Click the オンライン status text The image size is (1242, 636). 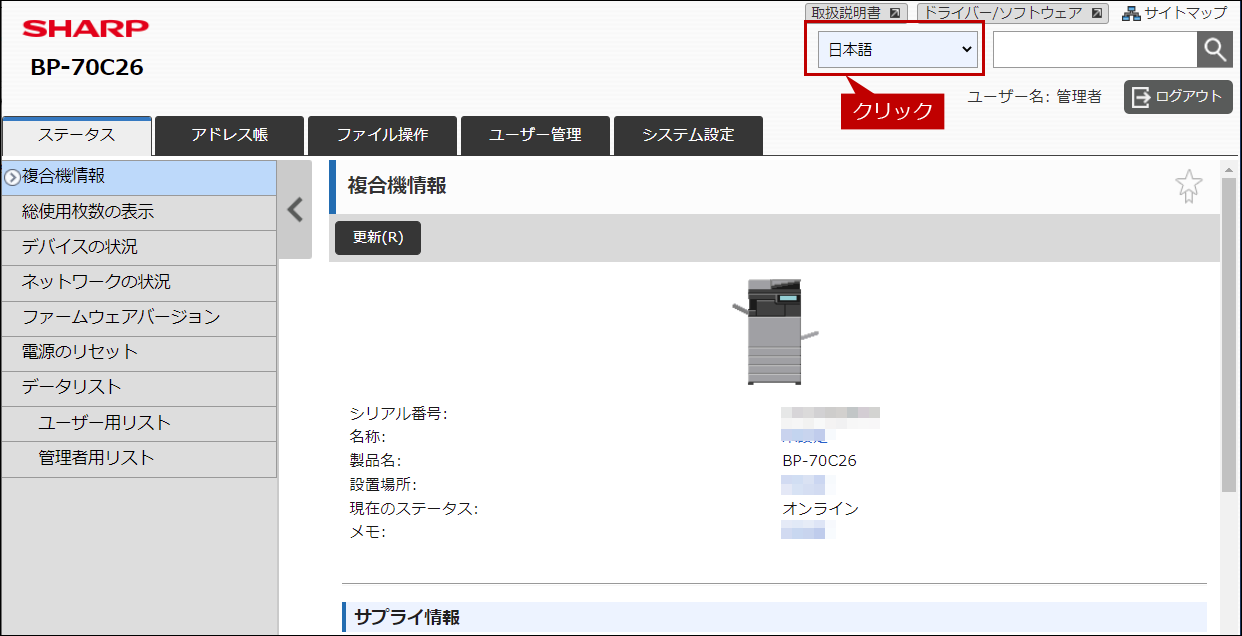(x=820, y=509)
